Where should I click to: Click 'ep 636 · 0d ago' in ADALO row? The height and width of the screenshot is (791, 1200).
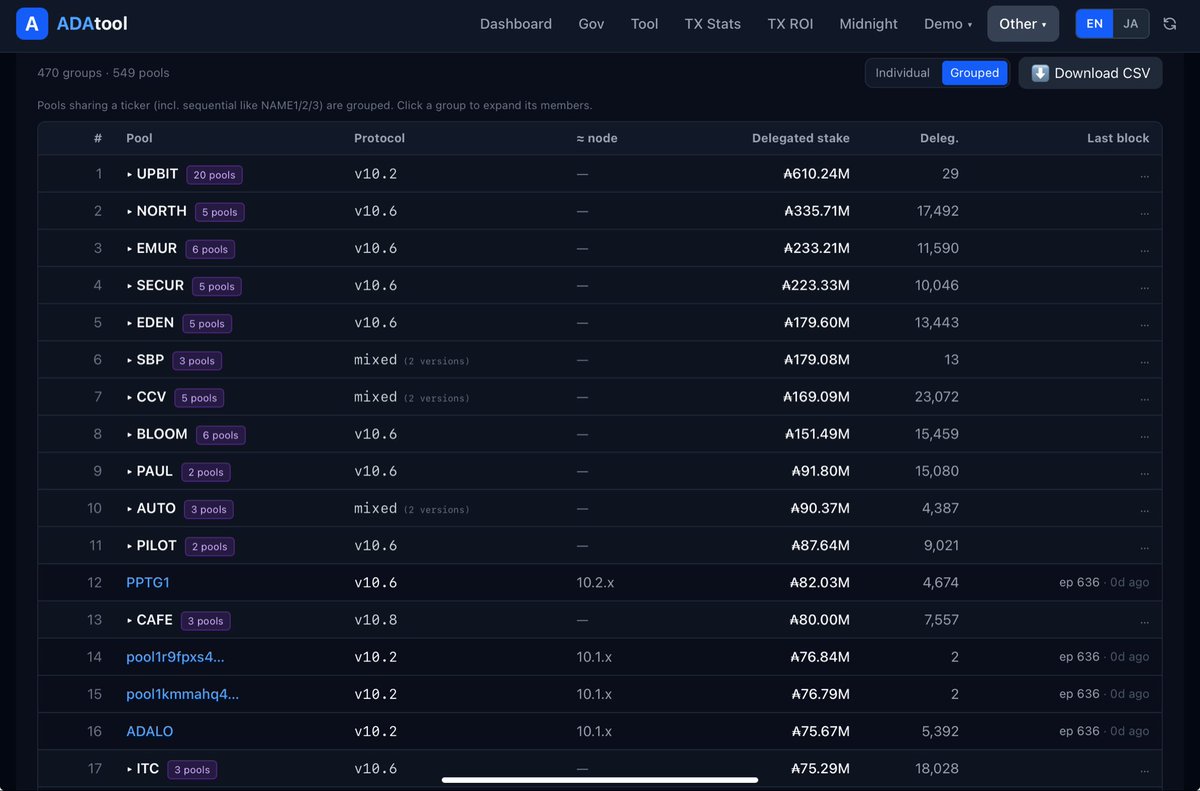(x=1105, y=731)
